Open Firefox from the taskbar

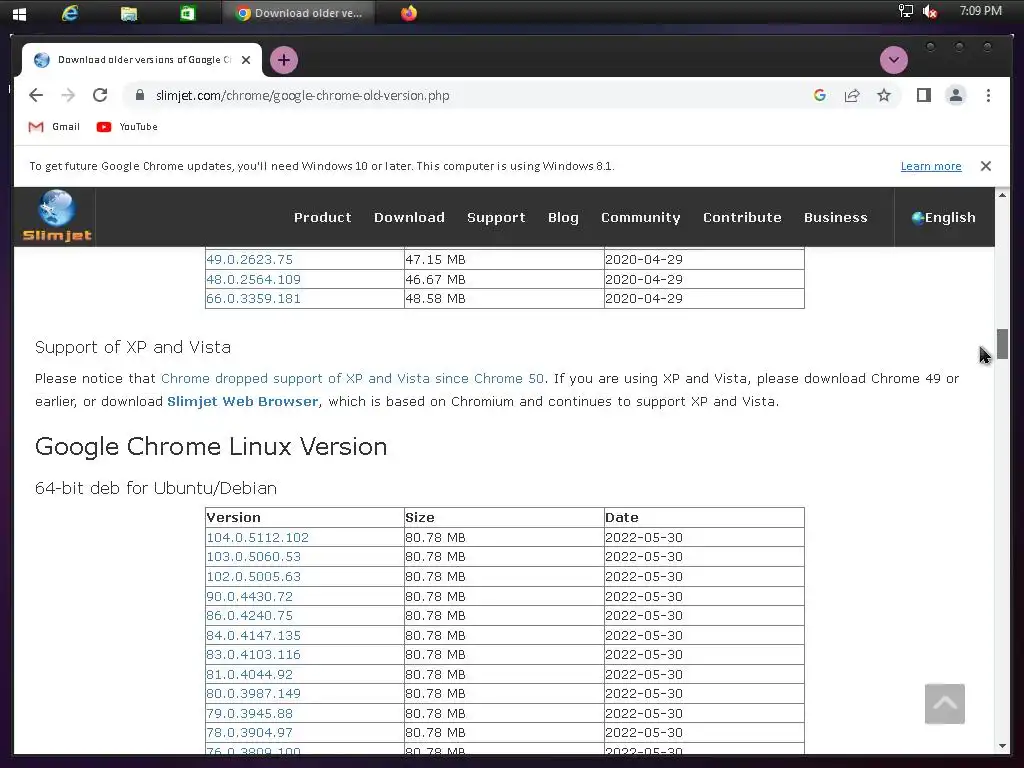tap(409, 13)
